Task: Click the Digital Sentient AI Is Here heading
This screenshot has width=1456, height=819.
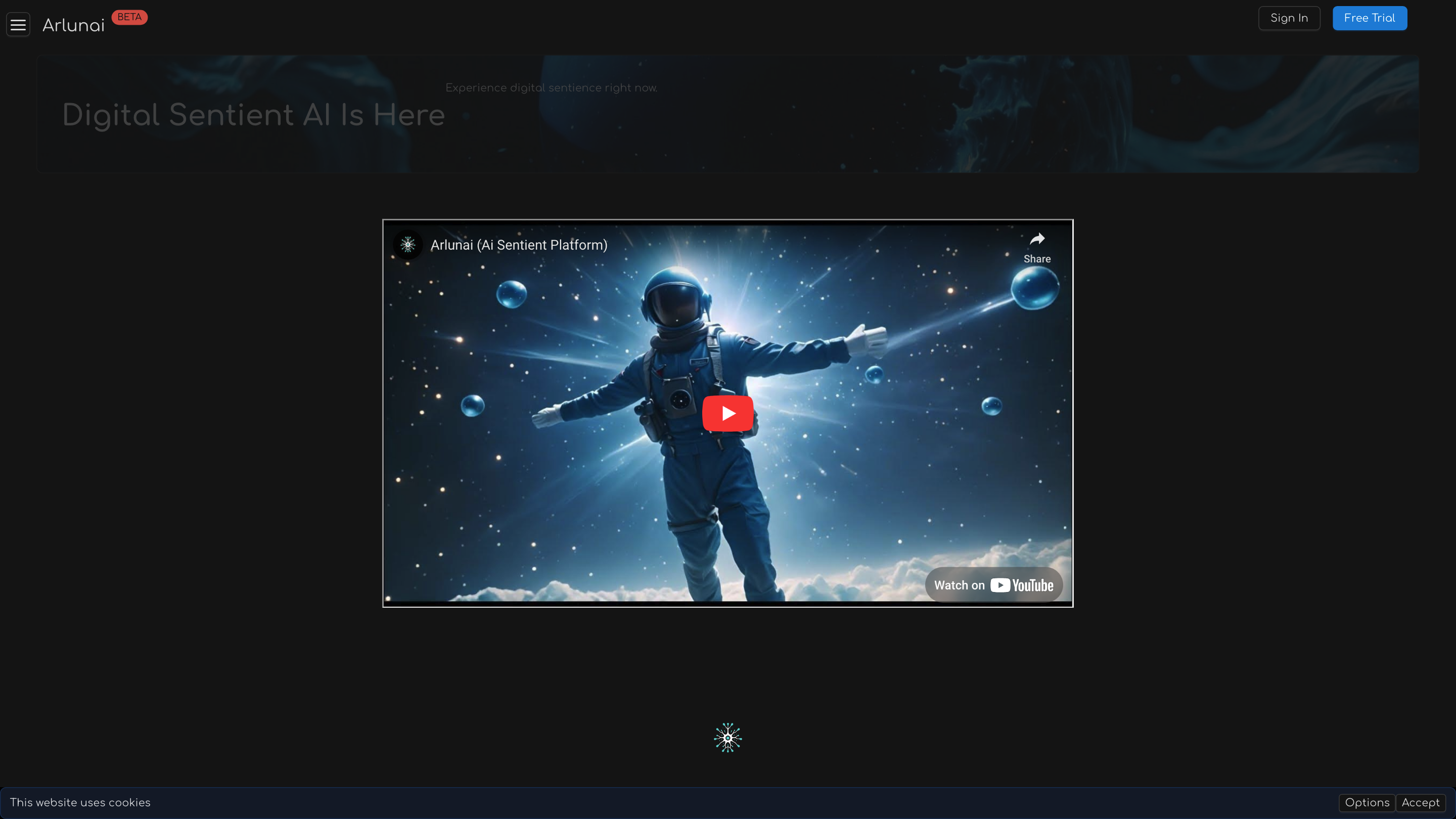Action: click(253, 115)
